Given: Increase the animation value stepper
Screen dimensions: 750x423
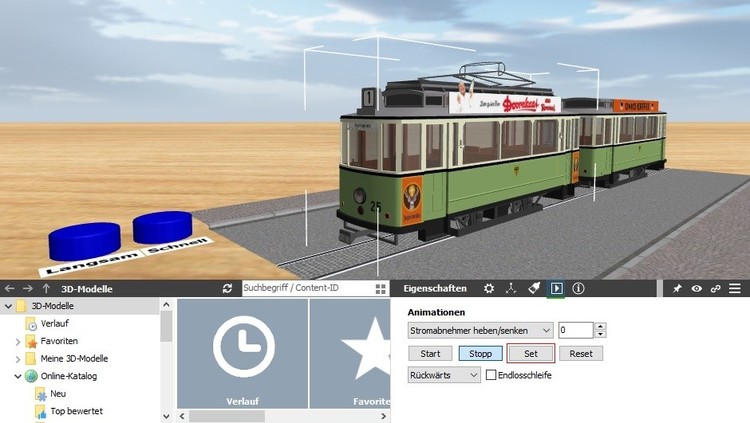Looking at the screenshot, I should point(601,326).
